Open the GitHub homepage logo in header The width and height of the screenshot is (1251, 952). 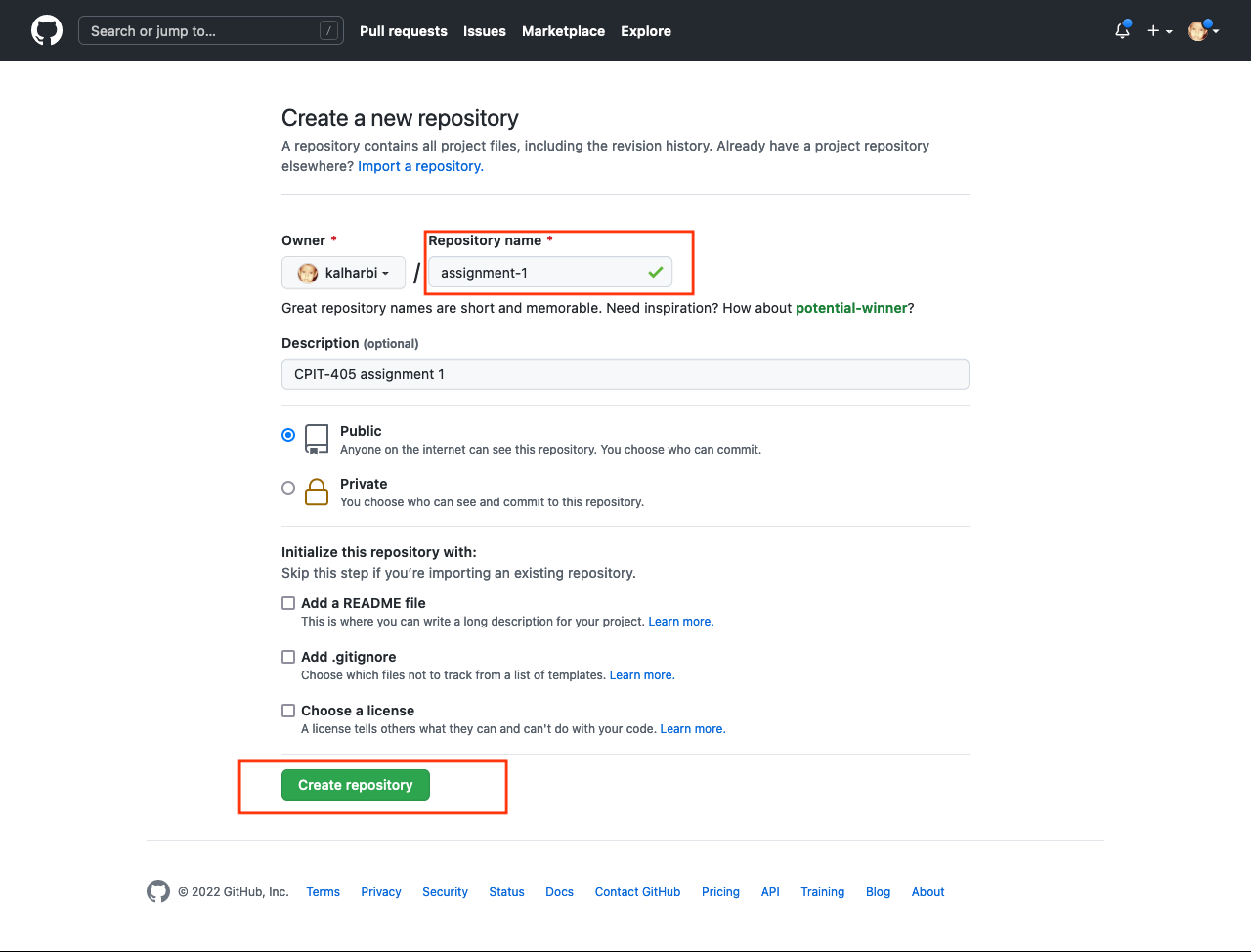(x=47, y=30)
